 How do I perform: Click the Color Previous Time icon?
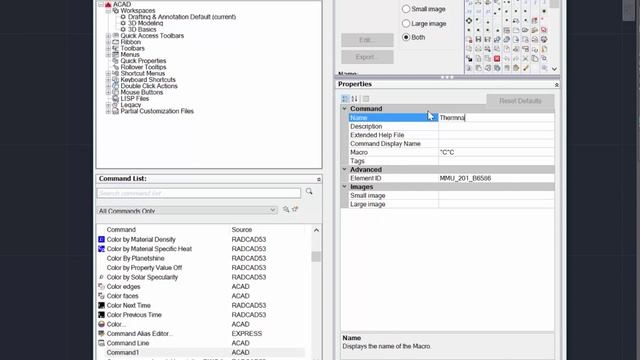point(102,315)
